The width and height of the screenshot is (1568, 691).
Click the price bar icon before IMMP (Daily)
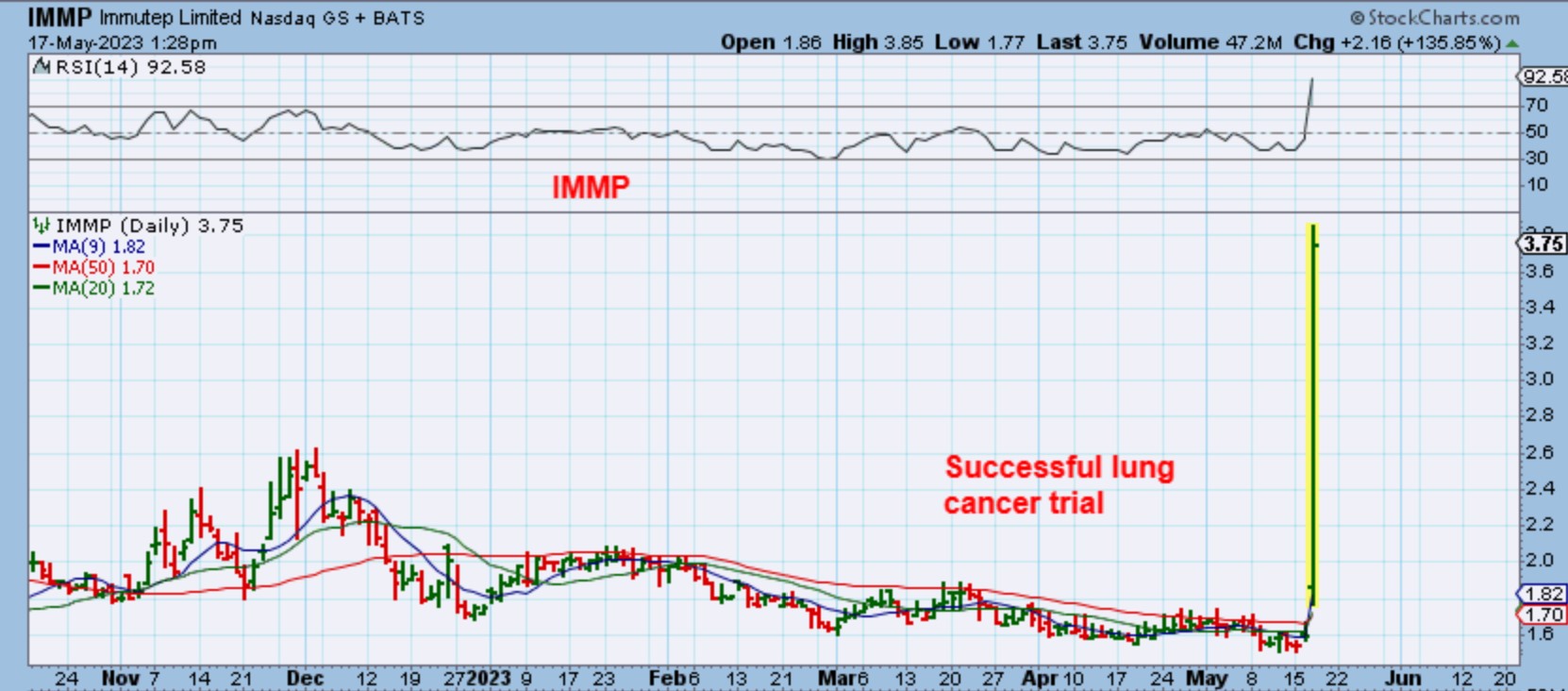tap(42, 226)
